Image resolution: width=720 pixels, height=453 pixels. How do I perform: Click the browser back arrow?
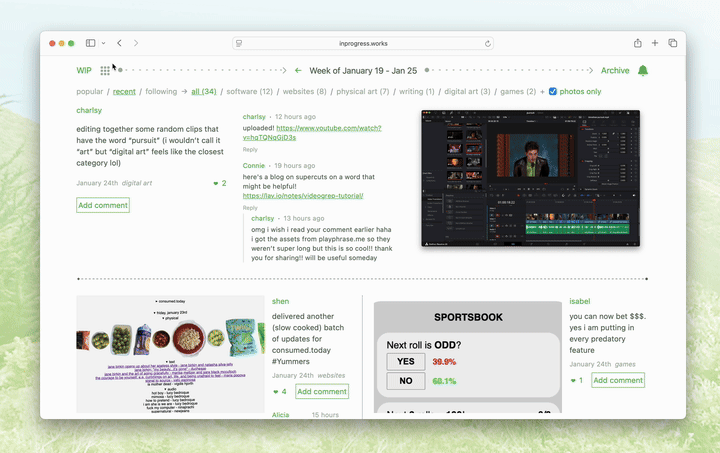pyautogui.click(x=119, y=43)
